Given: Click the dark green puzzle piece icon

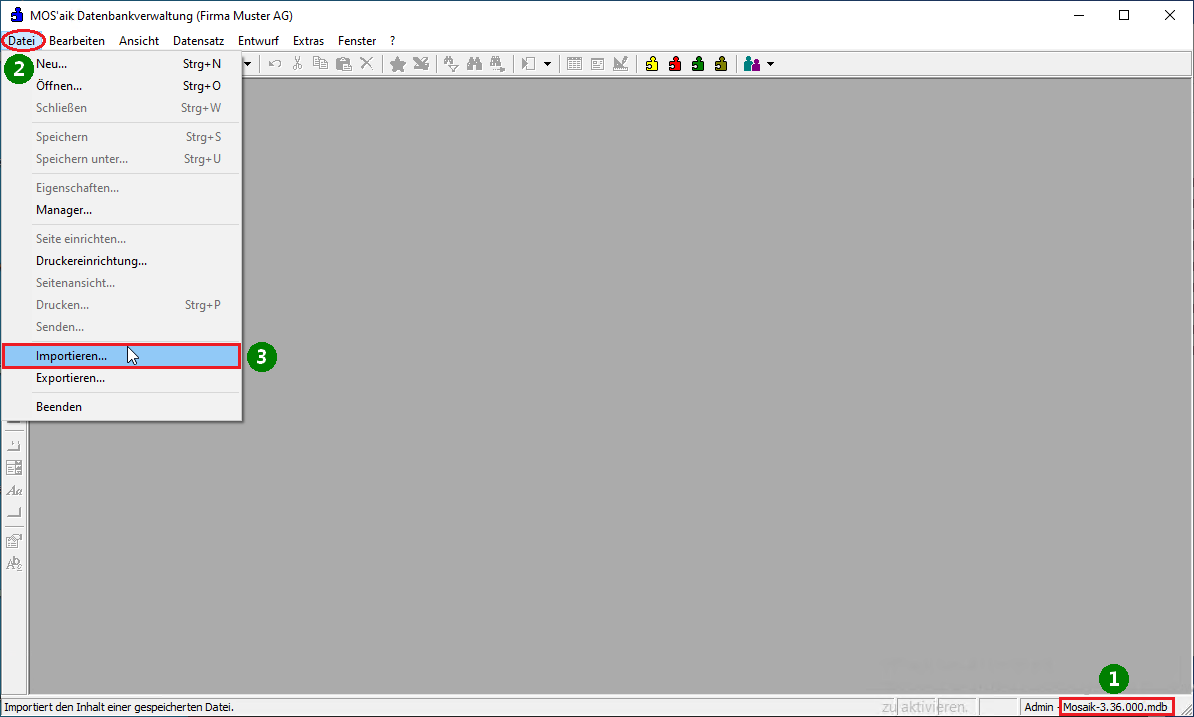Looking at the screenshot, I should [698, 64].
